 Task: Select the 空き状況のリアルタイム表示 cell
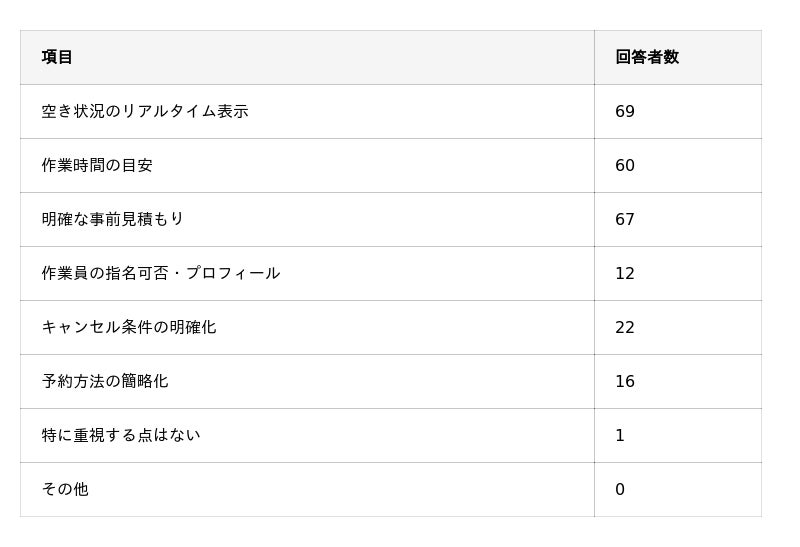pos(145,111)
